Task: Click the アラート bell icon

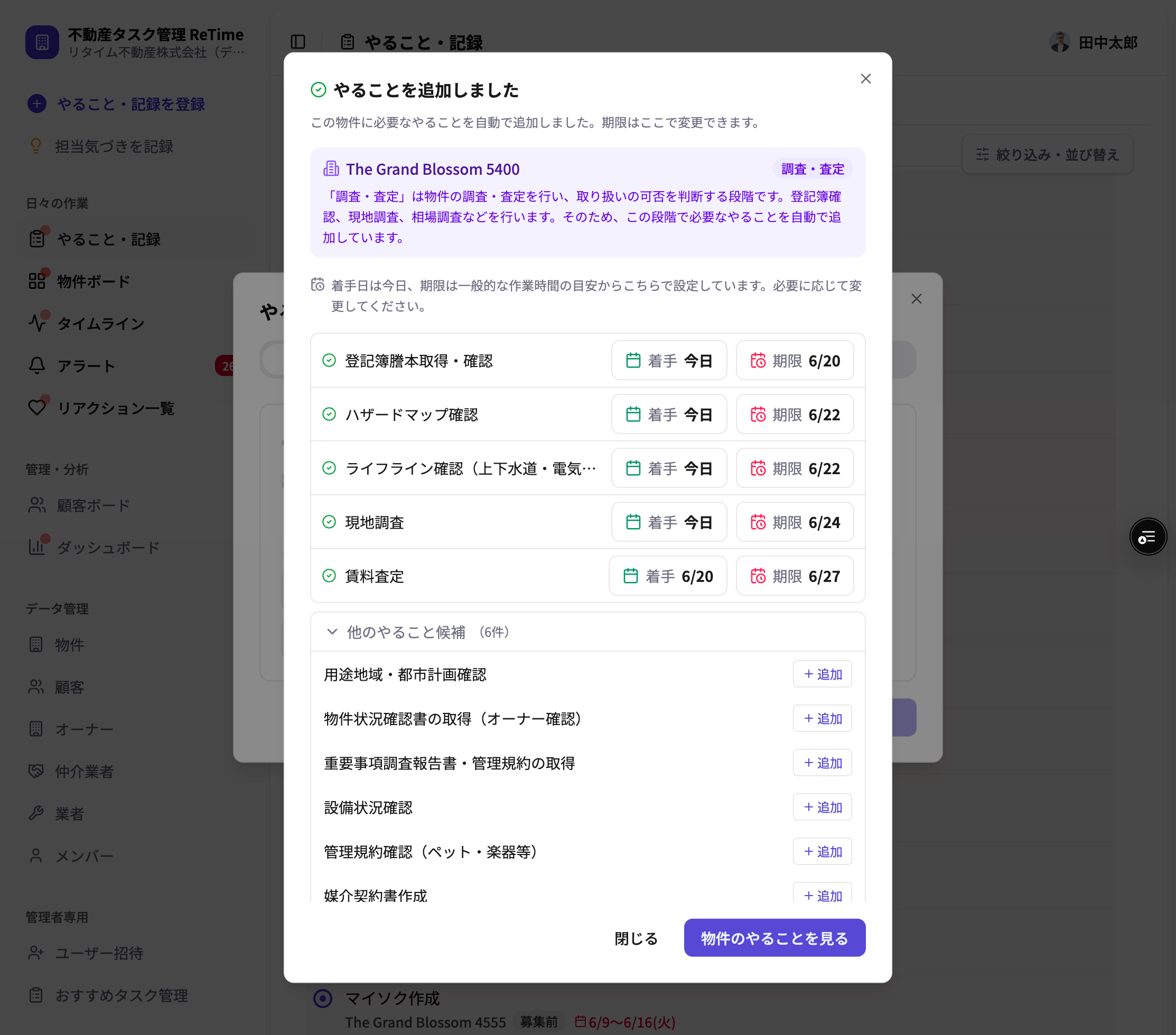Action: pyautogui.click(x=37, y=366)
